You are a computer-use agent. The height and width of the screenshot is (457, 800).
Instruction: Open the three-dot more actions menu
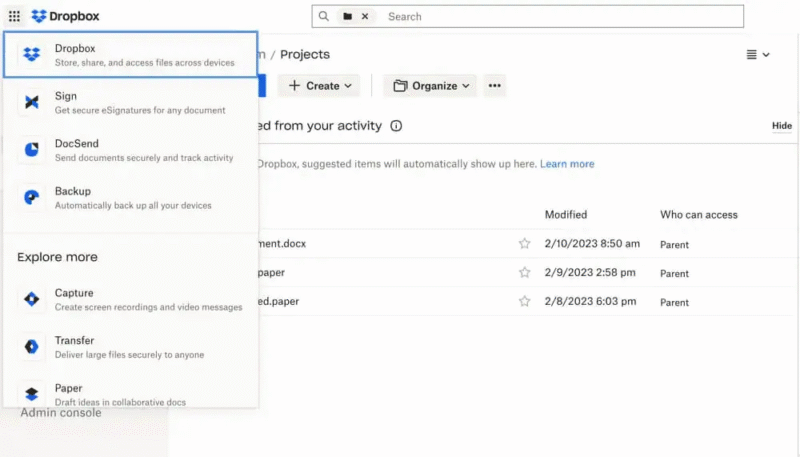[x=494, y=86]
